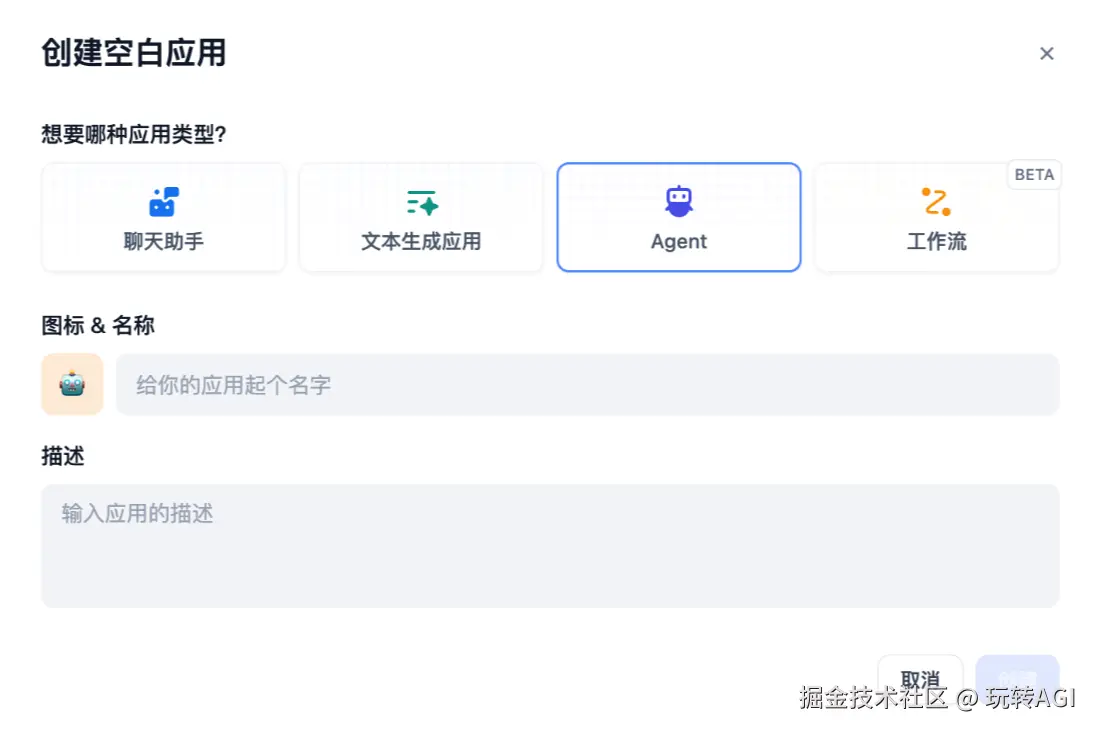1098x733 pixels.
Task: Focus the app name input field
Action: point(587,384)
